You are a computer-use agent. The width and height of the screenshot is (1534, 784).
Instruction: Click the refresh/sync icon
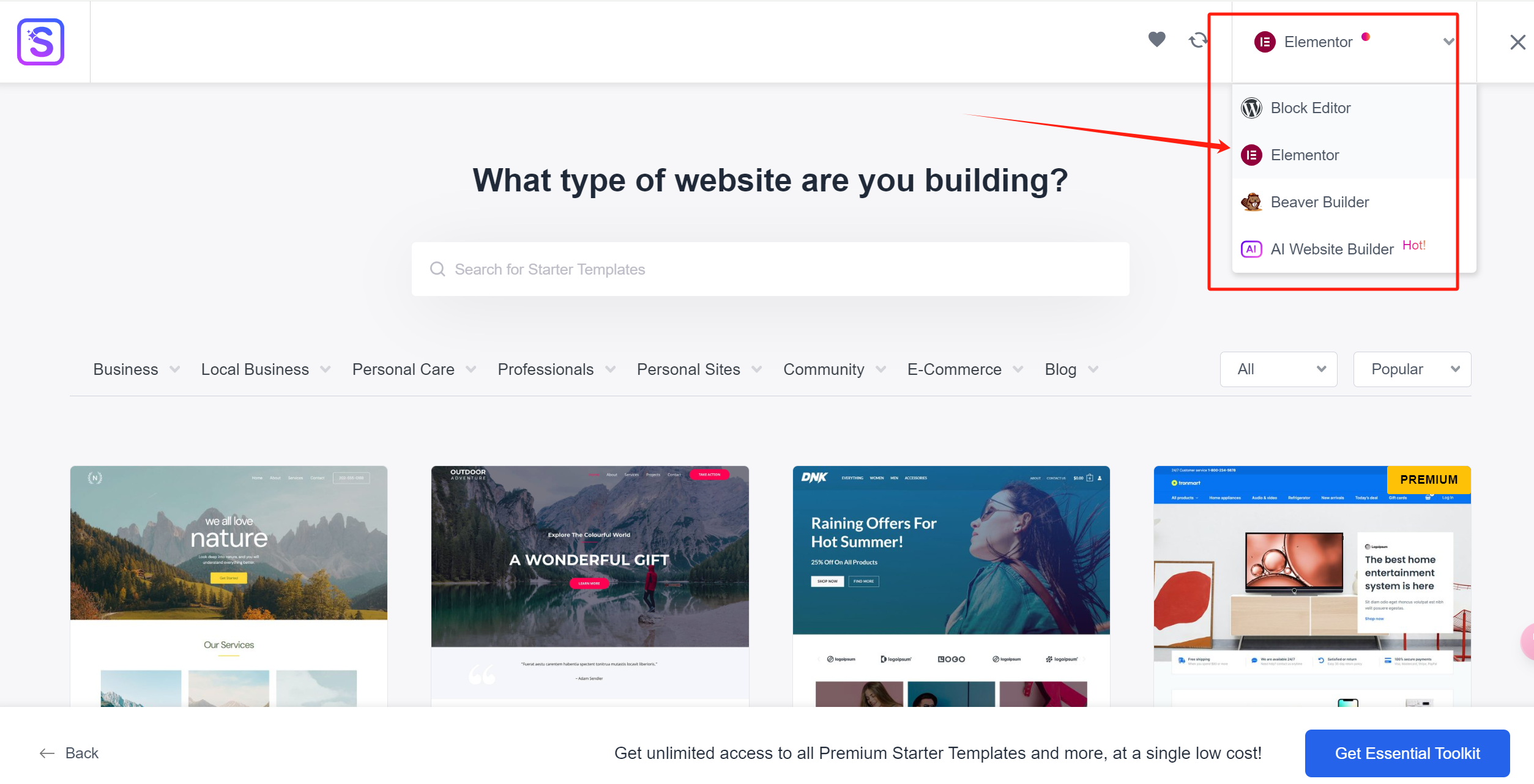tap(1198, 40)
